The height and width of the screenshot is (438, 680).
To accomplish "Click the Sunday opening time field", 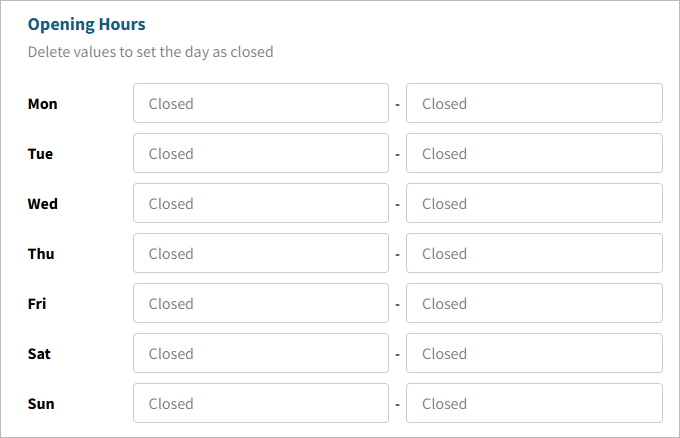I will (x=260, y=403).
